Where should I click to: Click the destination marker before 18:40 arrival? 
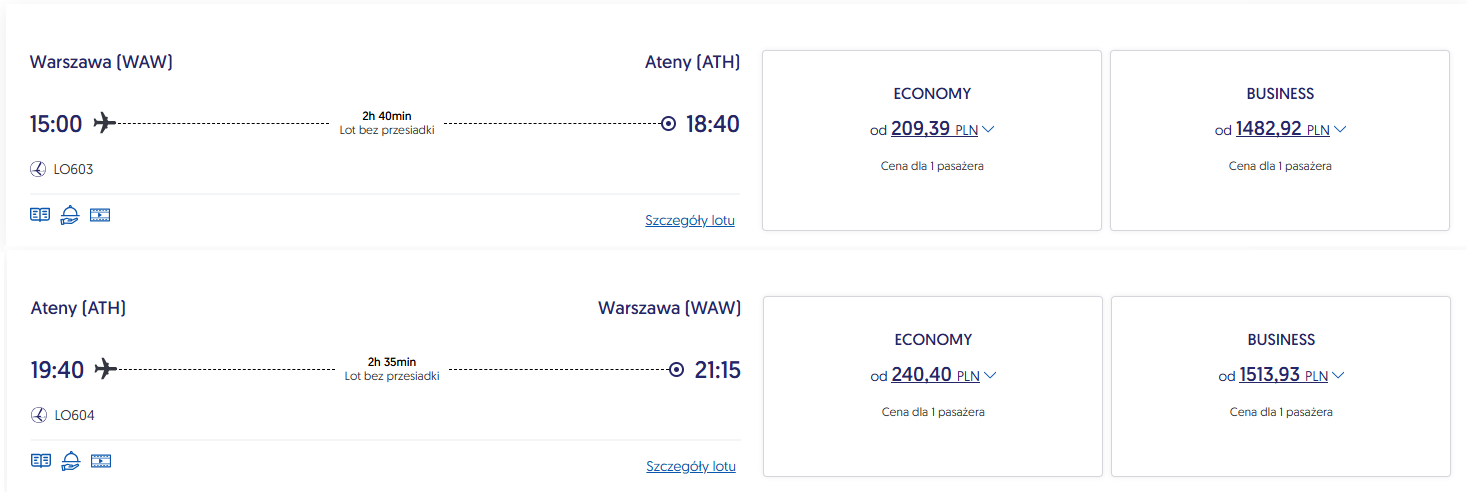pyautogui.click(x=669, y=124)
